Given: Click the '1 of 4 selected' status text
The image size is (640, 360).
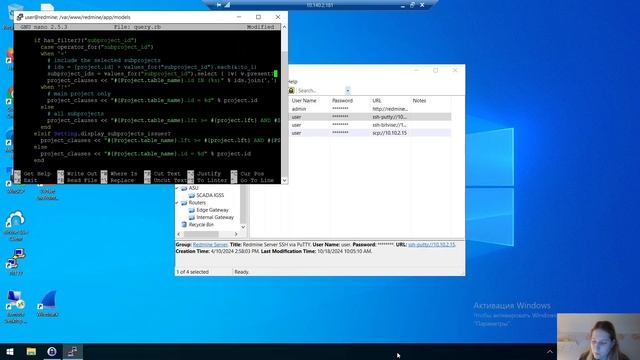Looking at the screenshot, I should [193, 272].
